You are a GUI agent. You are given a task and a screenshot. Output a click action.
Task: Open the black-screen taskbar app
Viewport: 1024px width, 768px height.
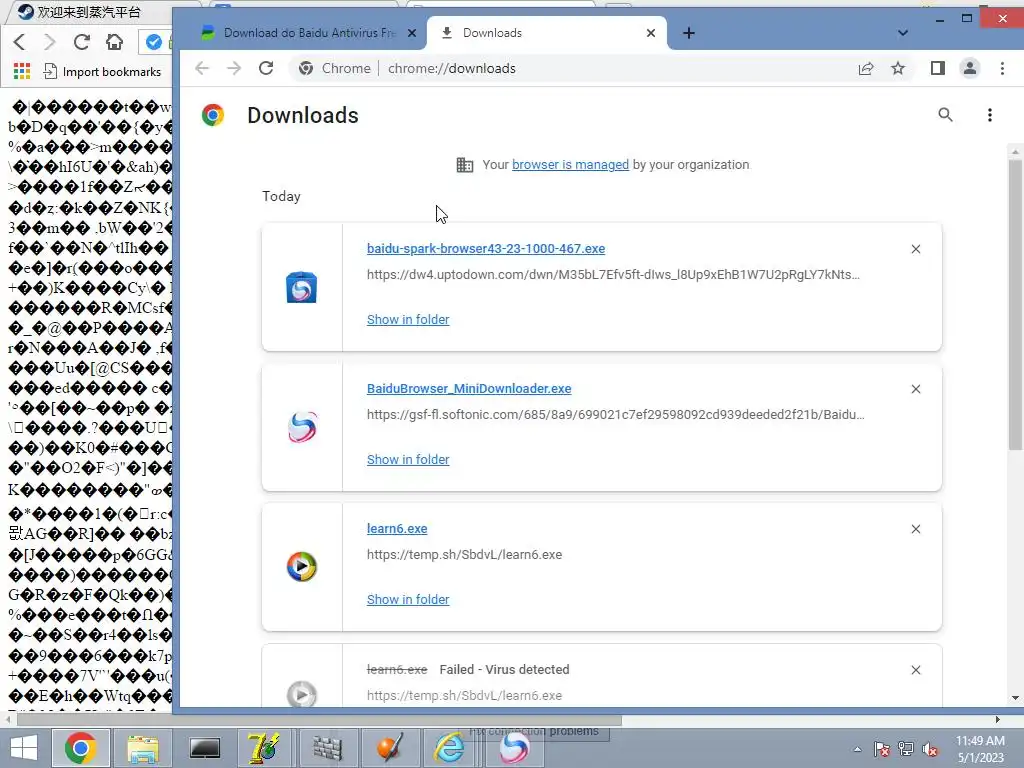coord(204,748)
